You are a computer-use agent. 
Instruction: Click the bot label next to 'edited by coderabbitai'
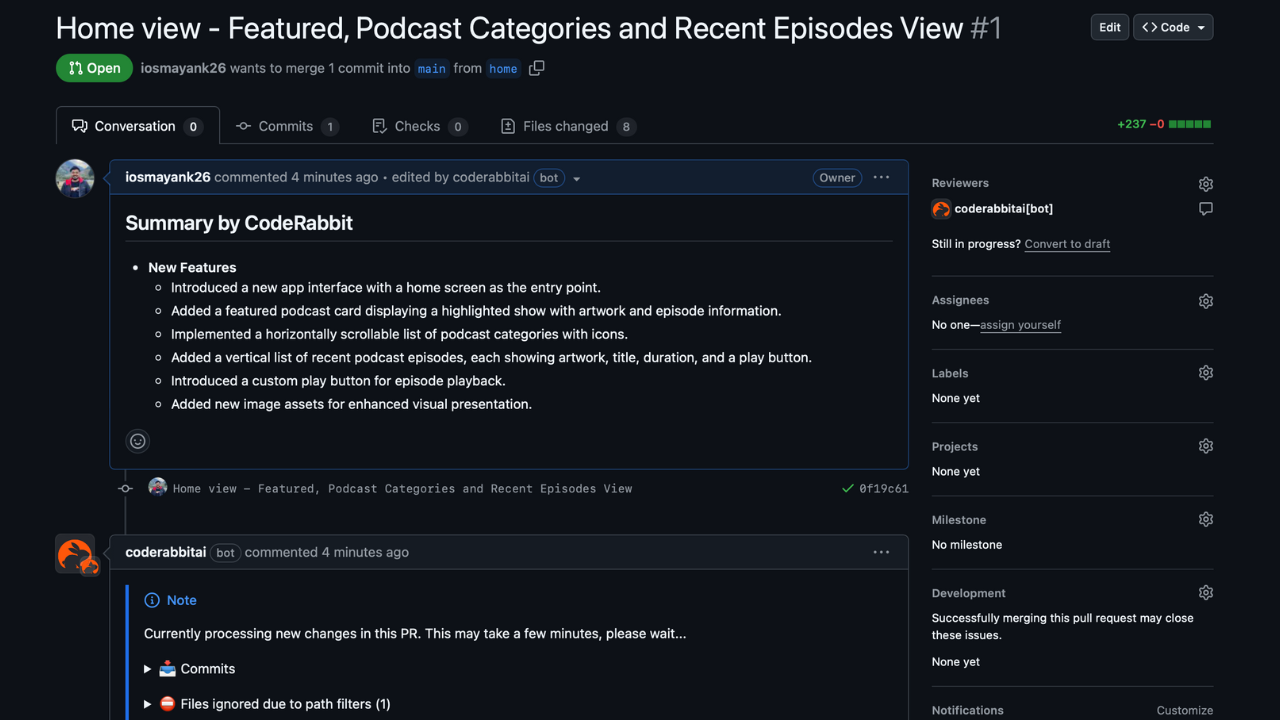click(549, 178)
